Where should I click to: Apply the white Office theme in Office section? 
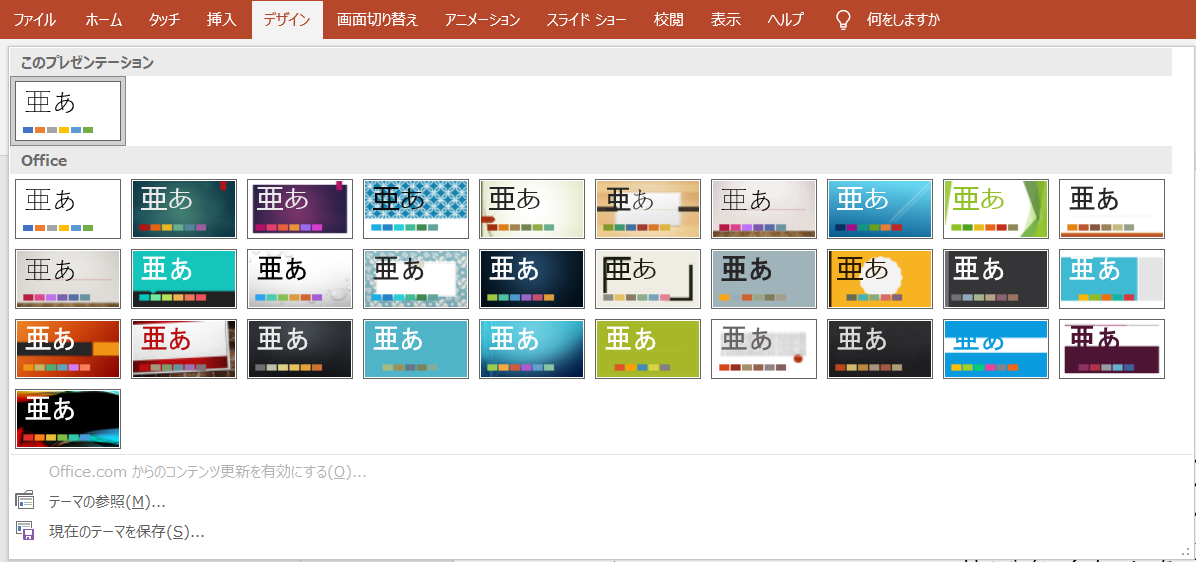[x=68, y=209]
